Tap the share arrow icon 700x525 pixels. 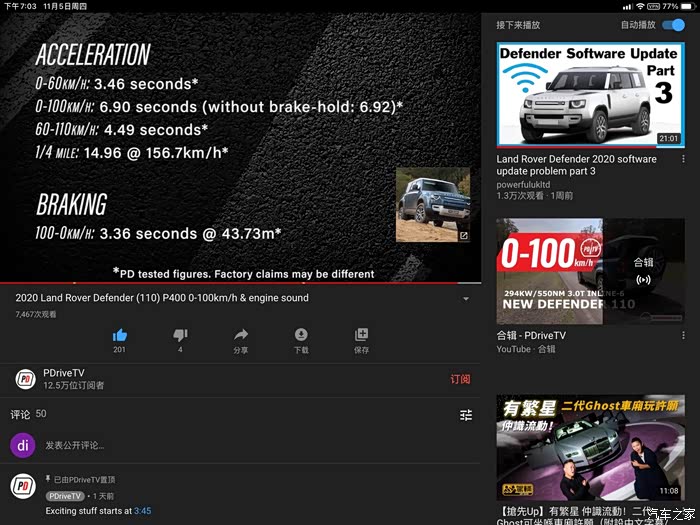click(x=241, y=335)
